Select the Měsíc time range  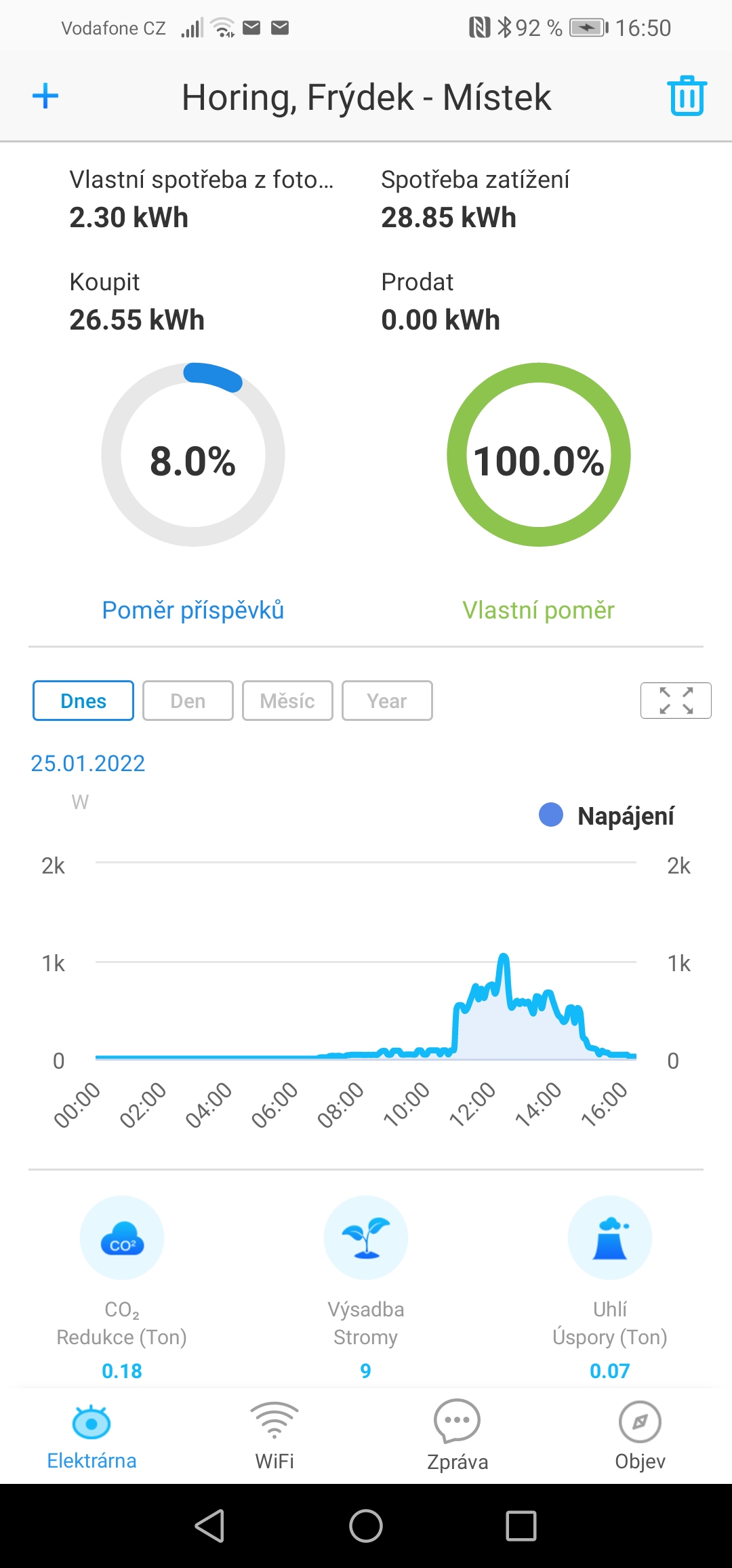(x=287, y=701)
